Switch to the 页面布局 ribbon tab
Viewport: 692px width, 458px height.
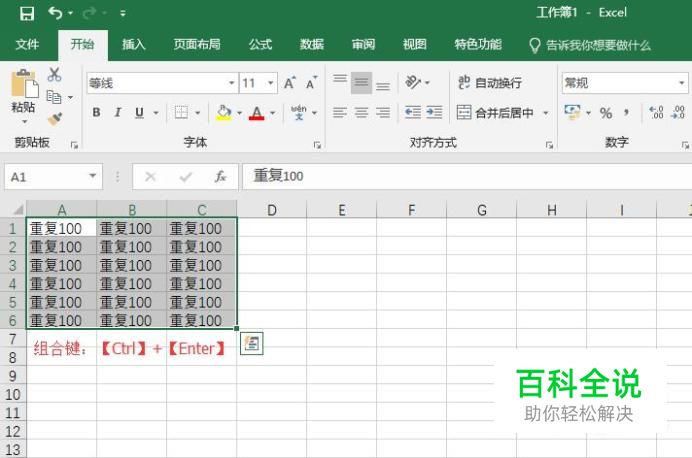tap(197, 44)
